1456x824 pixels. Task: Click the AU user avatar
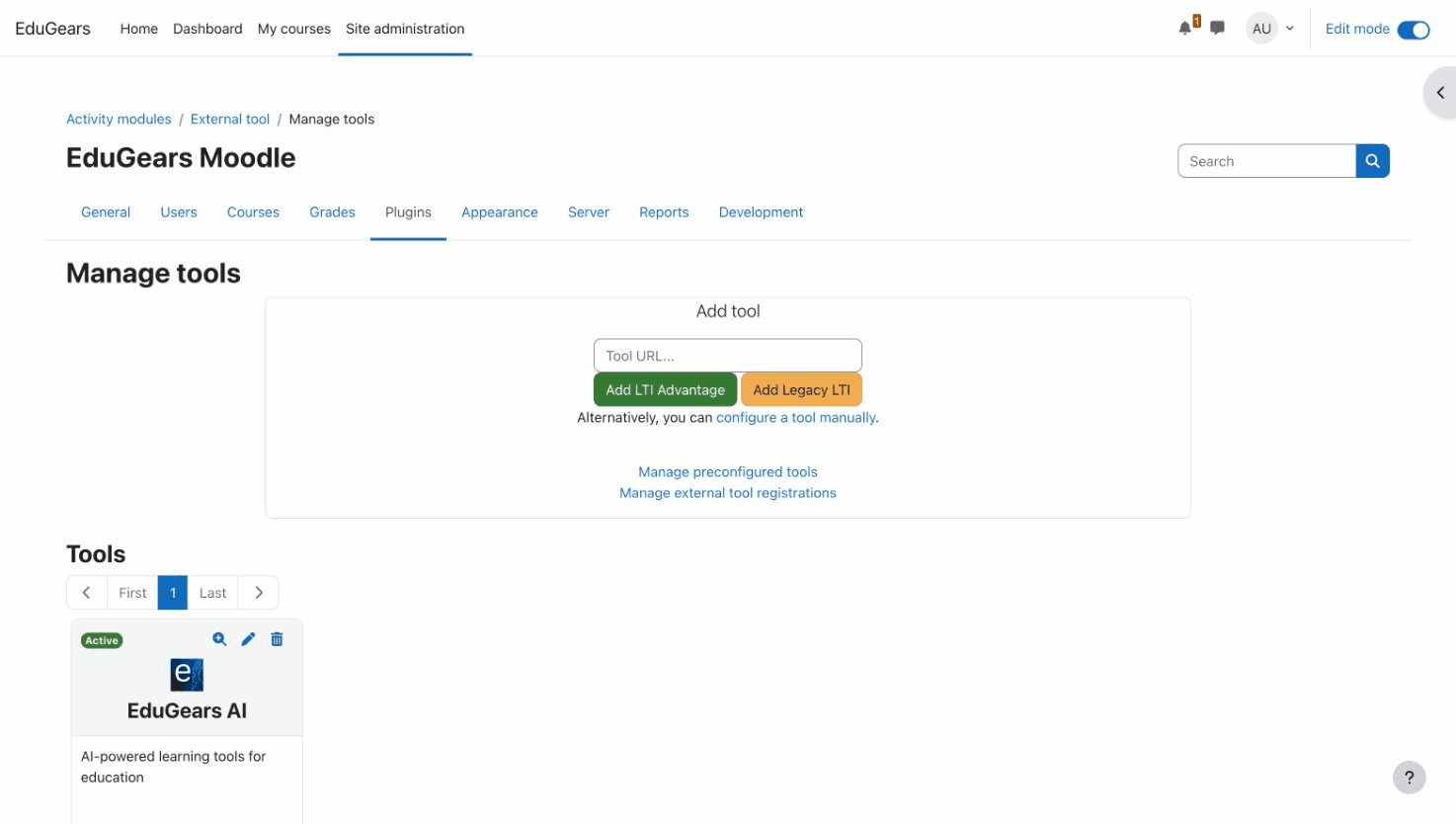tap(1261, 28)
